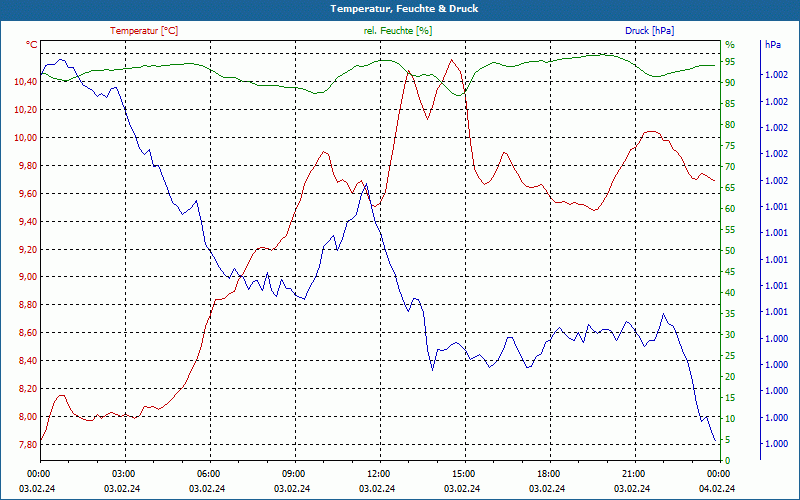
Task: Select the green 'rel. Feuchte [%]' legend label
Action: click(x=398, y=31)
